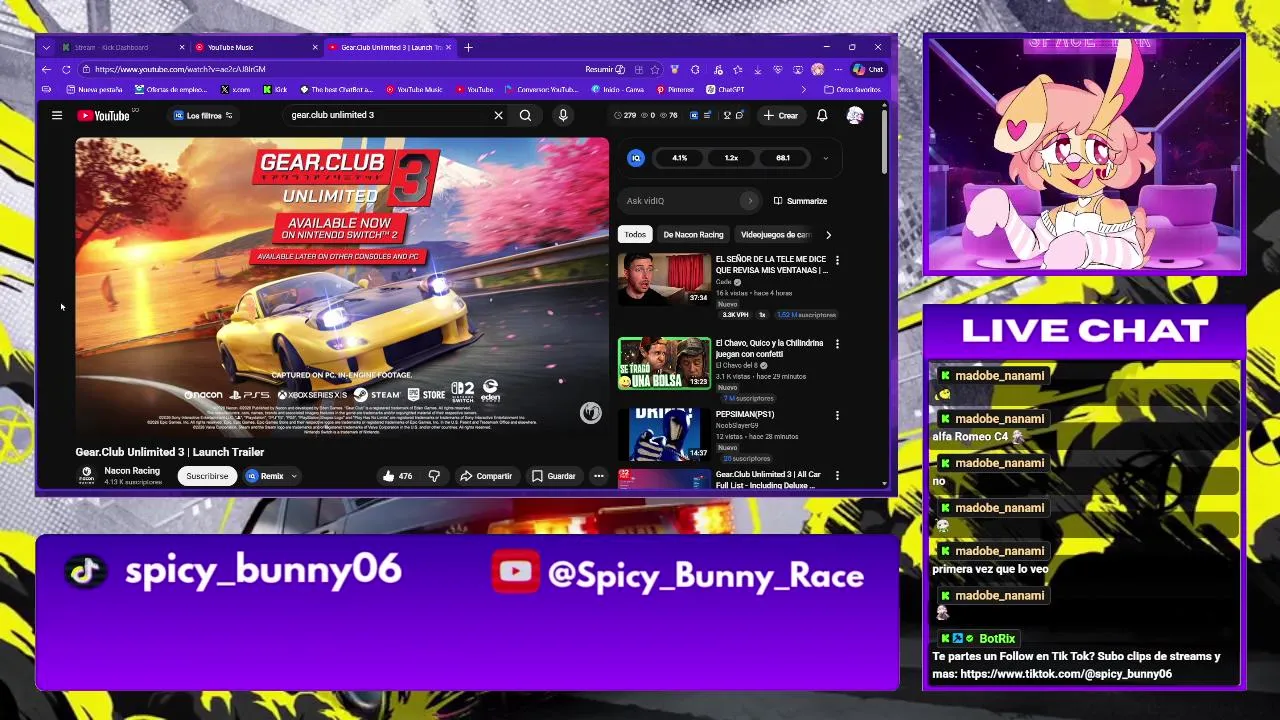The width and height of the screenshot is (1280, 720).
Task: Show more category chips with the arrow
Action: 828,235
